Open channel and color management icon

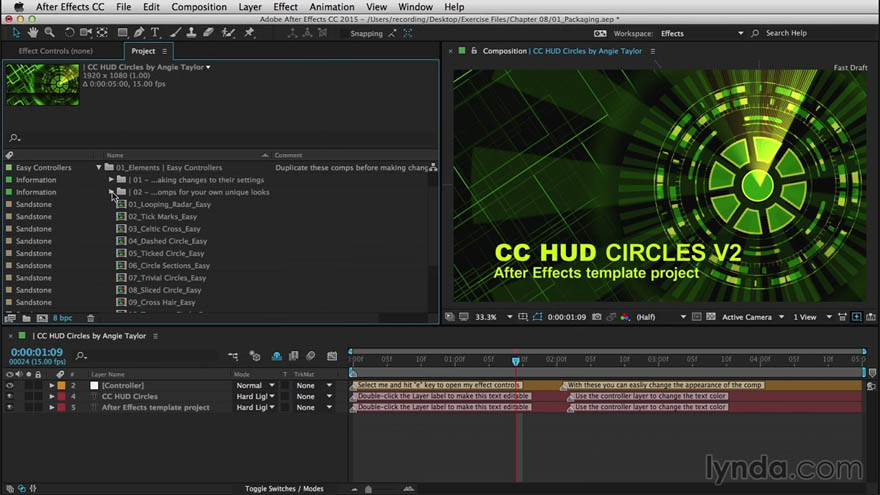625,317
